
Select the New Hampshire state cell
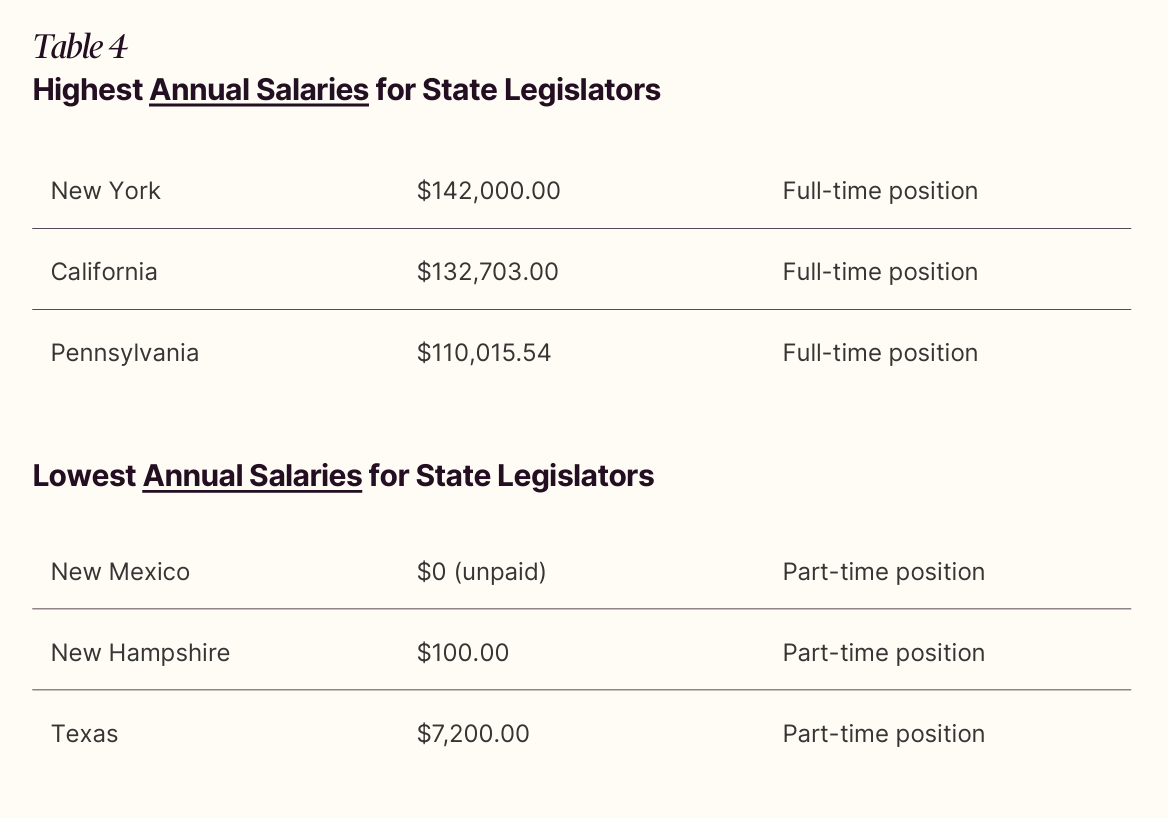[x=140, y=653]
